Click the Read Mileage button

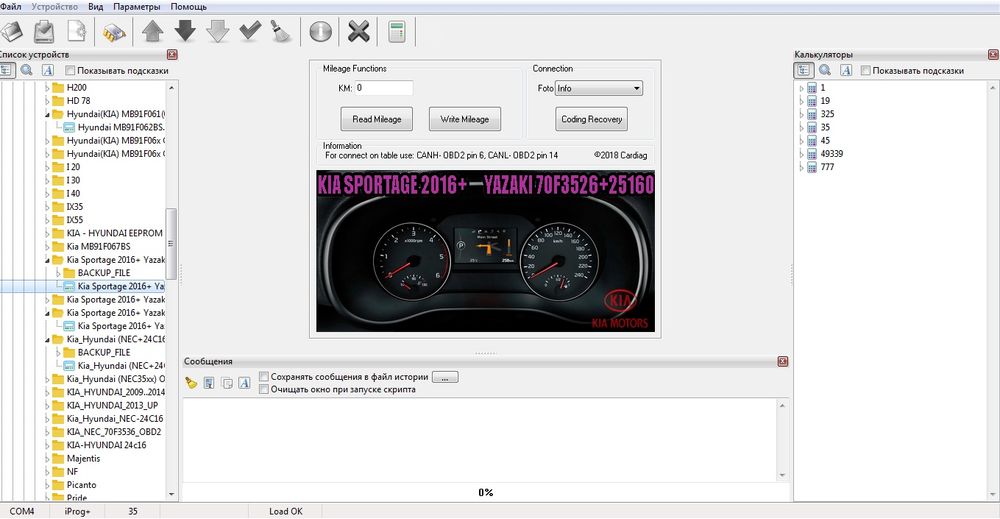click(x=377, y=119)
